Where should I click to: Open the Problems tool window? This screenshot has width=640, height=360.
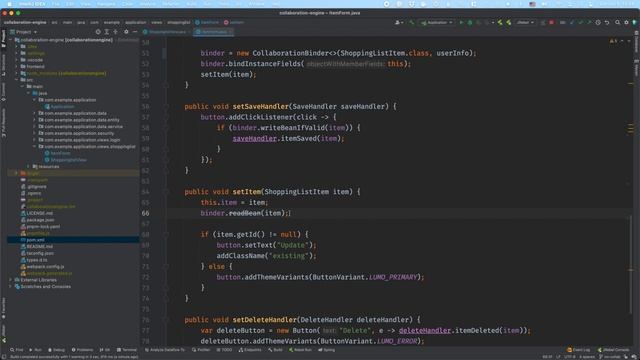click(x=82, y=350)
